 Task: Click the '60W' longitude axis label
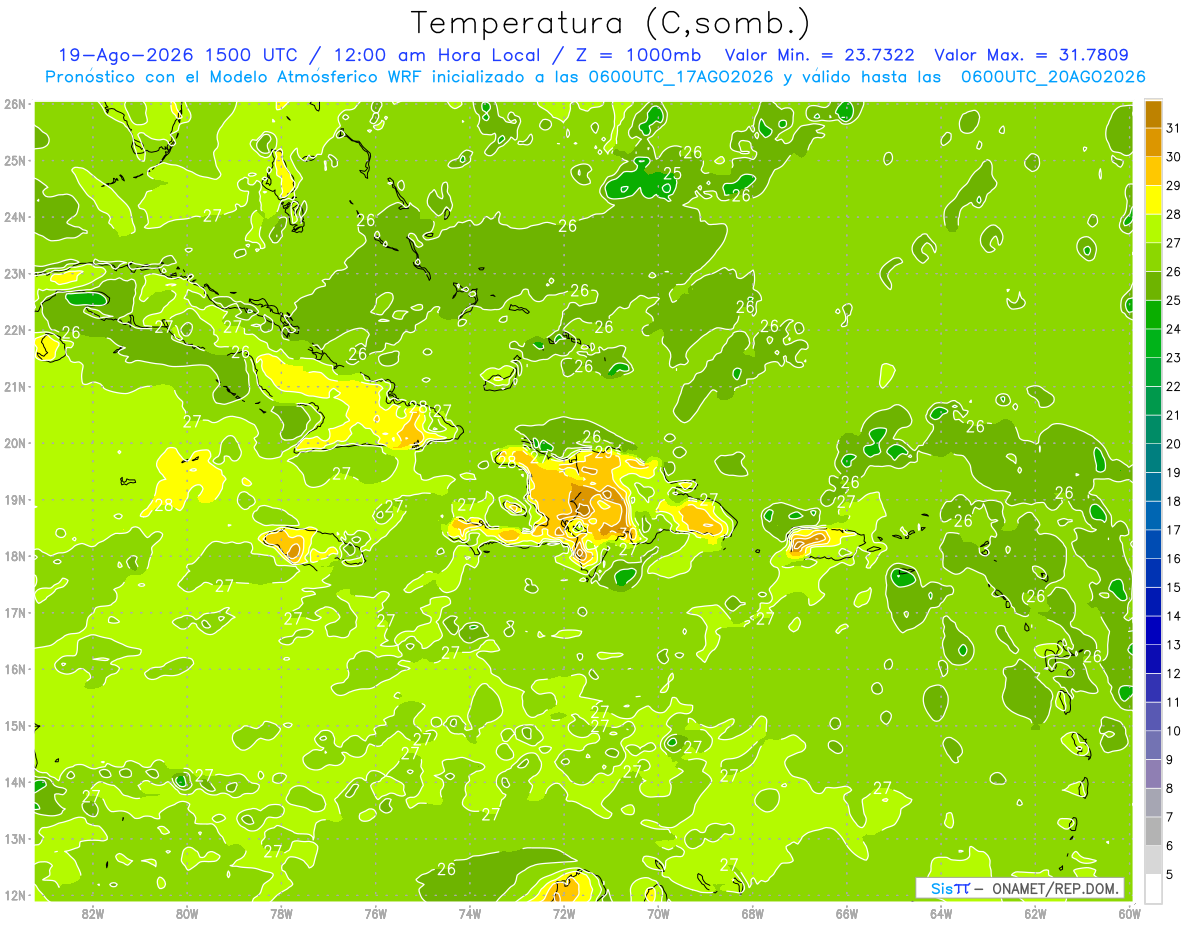1130,913
